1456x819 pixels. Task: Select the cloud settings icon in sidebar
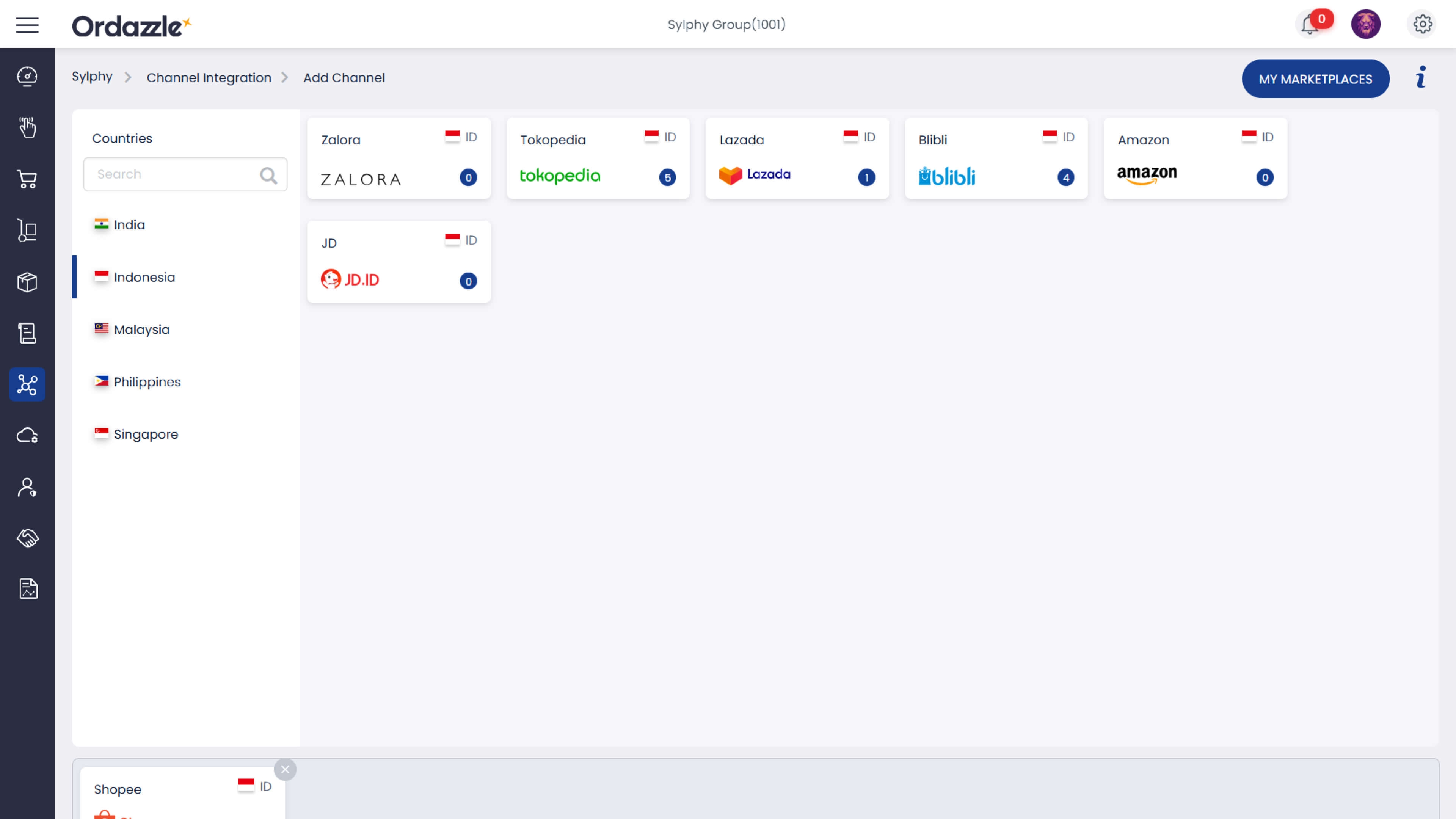point(27,435)
